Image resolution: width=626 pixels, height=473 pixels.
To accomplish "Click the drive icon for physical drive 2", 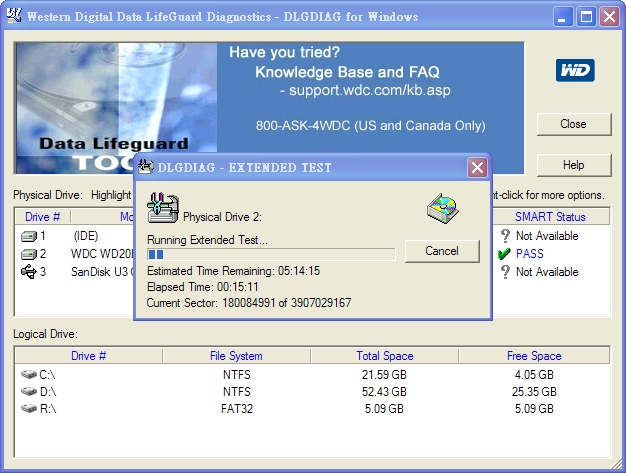I will (29, 254).
